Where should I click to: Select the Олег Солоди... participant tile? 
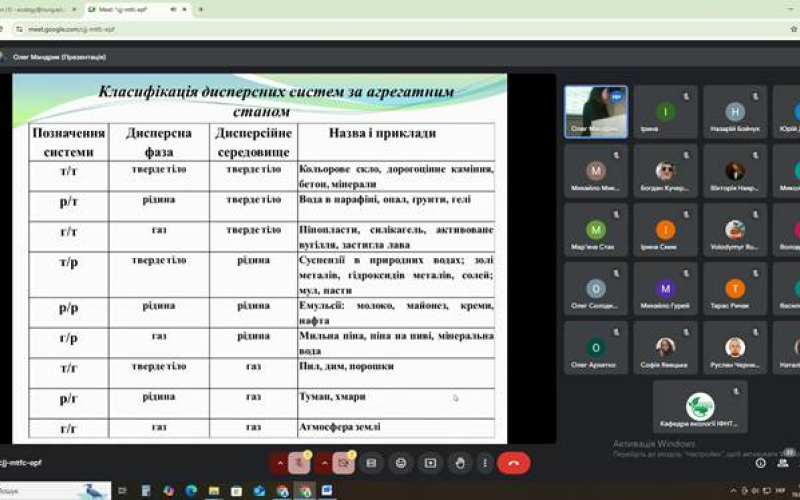tap(596, 288)
